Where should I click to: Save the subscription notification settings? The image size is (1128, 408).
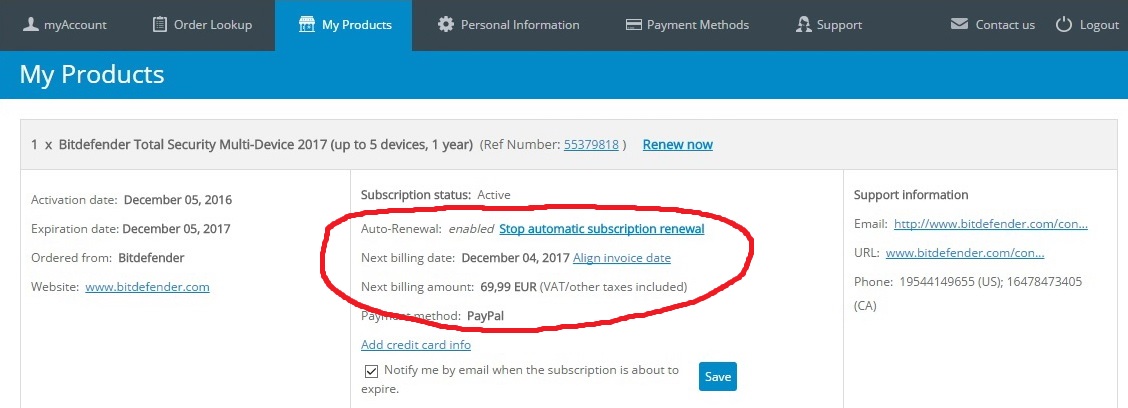(x=718, y=376)
